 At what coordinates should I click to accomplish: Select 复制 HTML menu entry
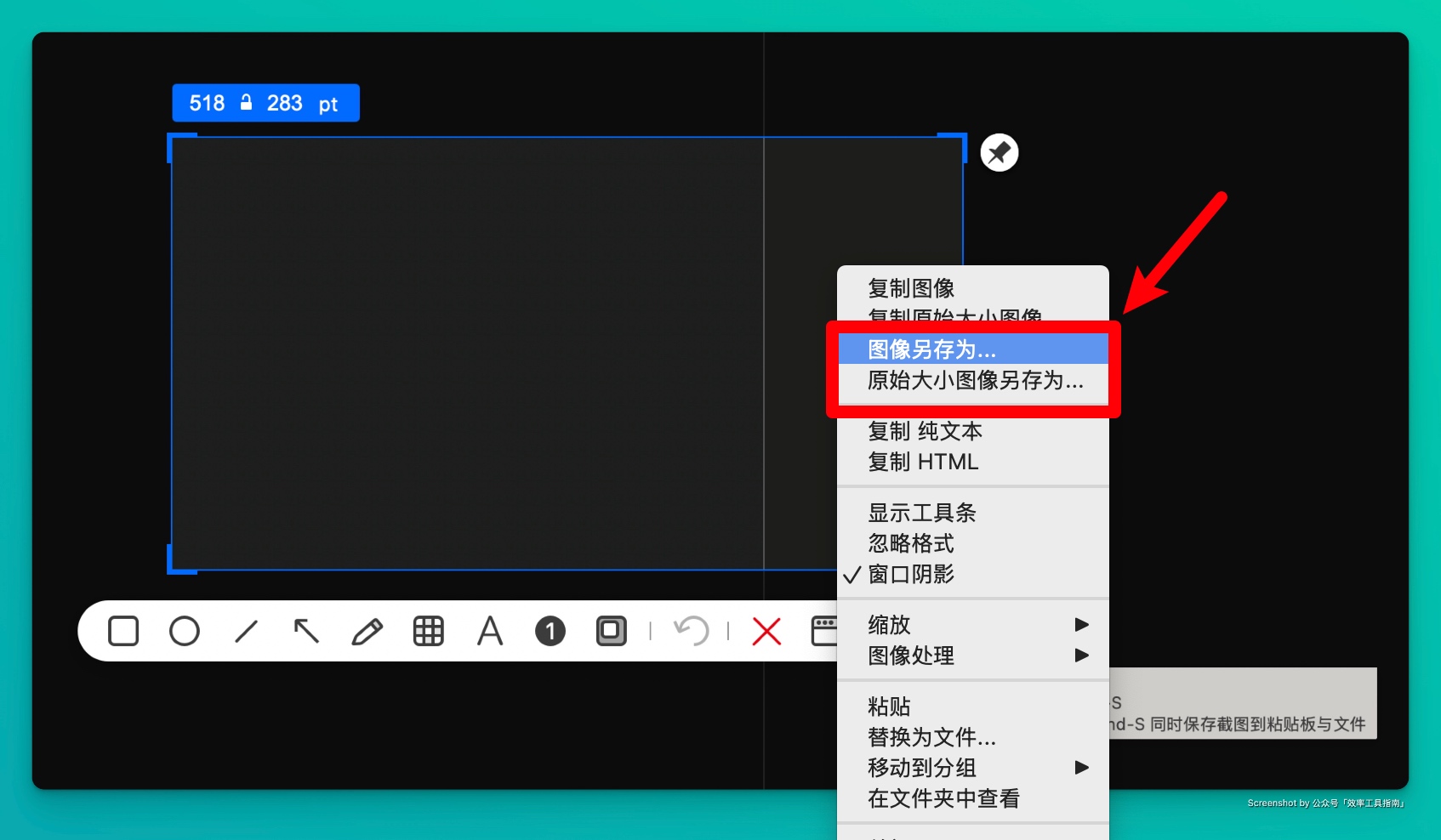[923, 462]
